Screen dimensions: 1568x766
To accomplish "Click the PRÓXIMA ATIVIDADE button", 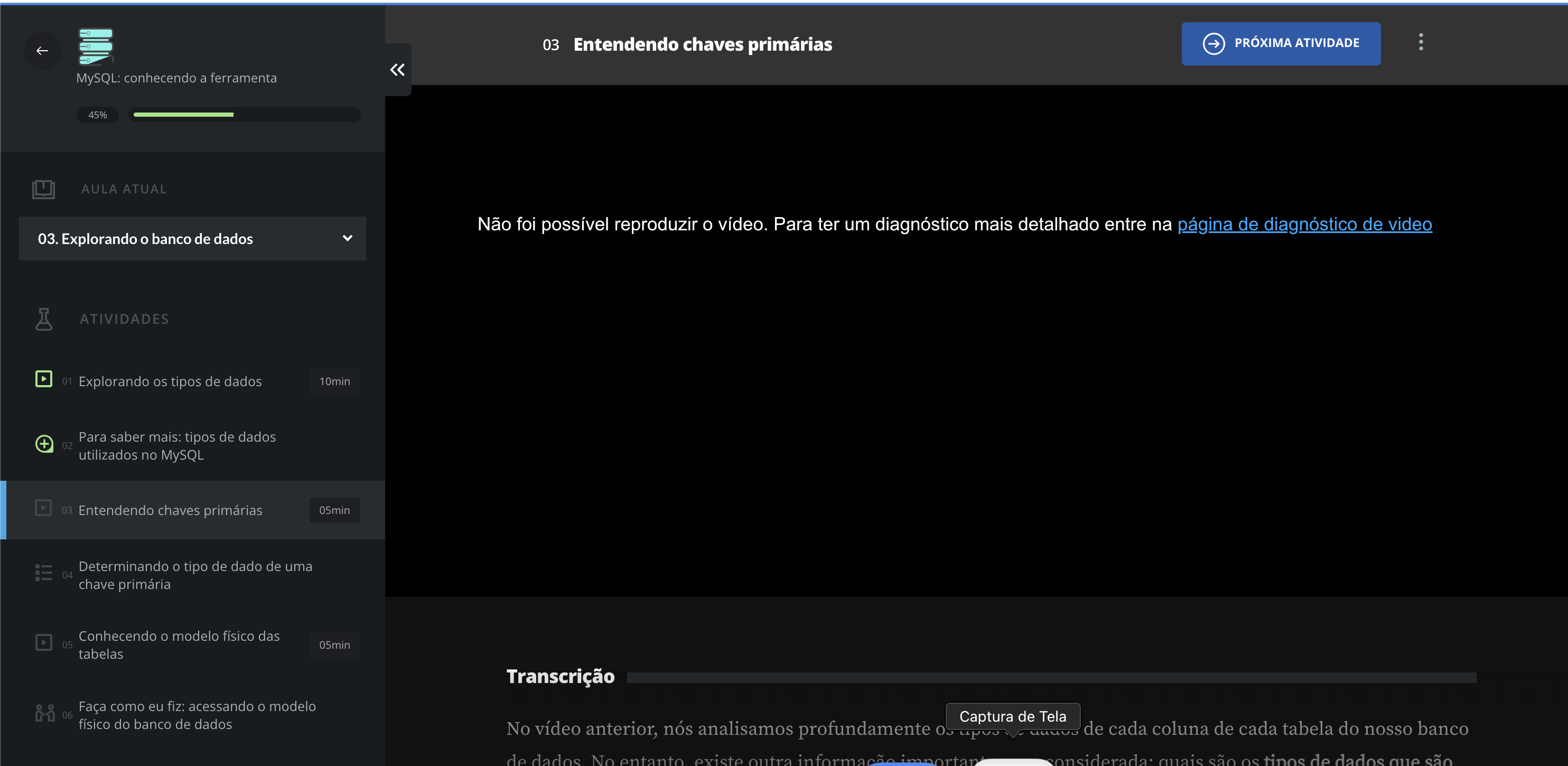I will click(x=1281, y=44).
